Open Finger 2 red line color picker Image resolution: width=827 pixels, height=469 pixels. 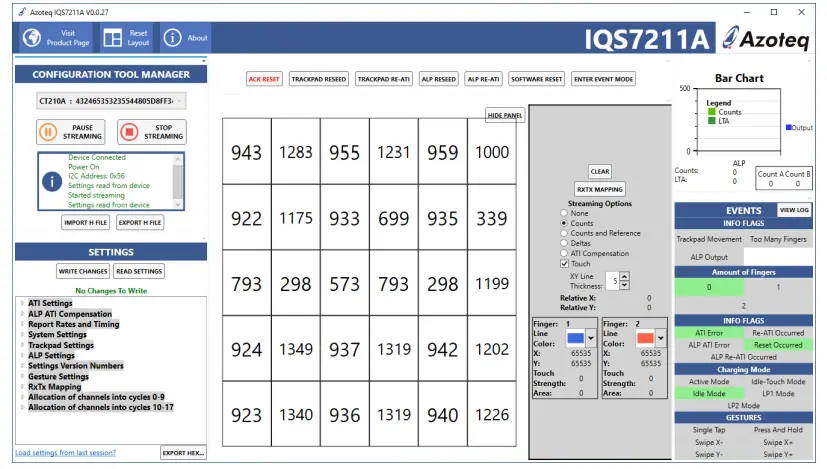[650, 338]
